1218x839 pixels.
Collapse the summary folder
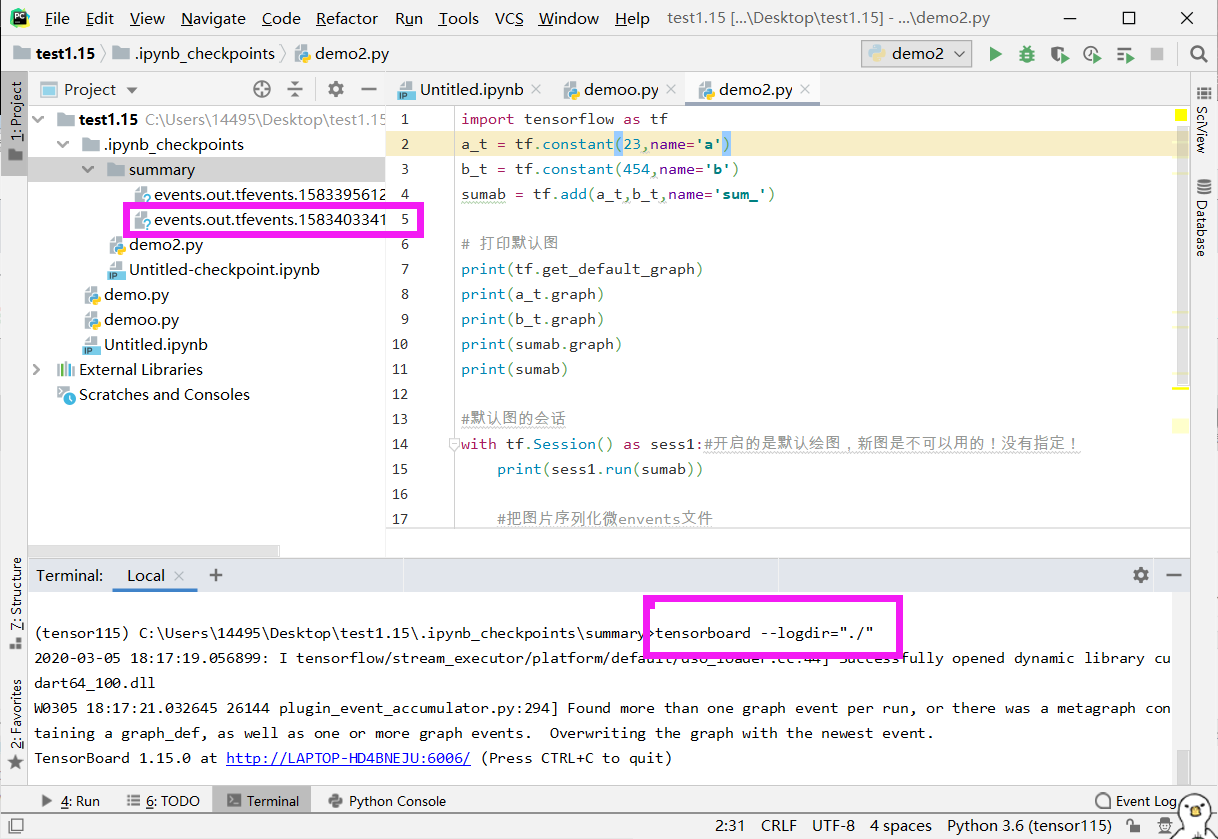88,169
